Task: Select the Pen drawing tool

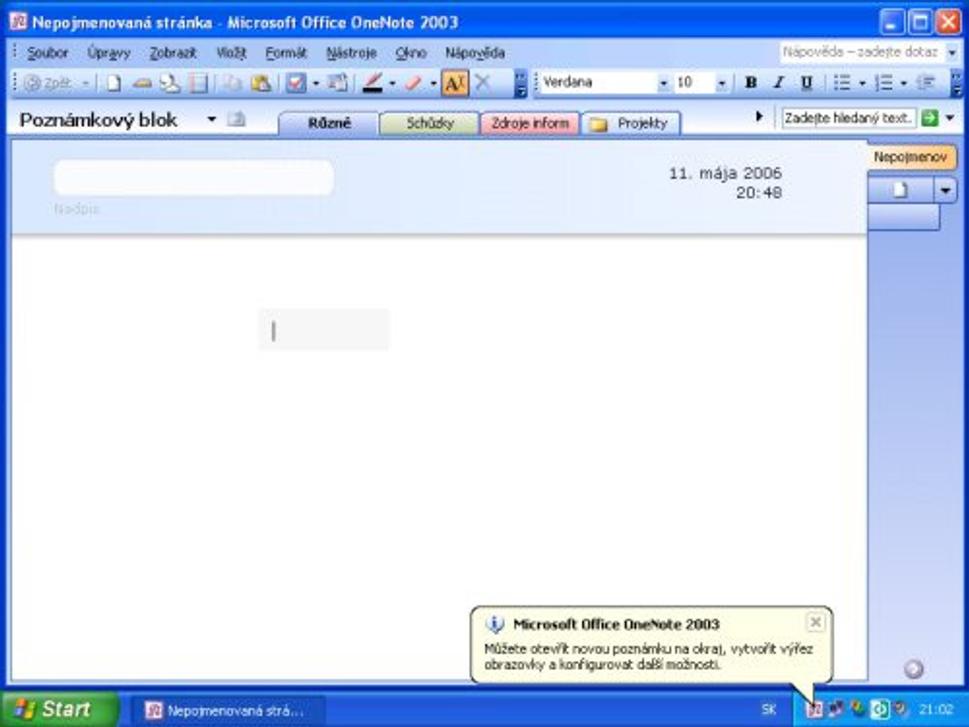Action: point(373,83)
